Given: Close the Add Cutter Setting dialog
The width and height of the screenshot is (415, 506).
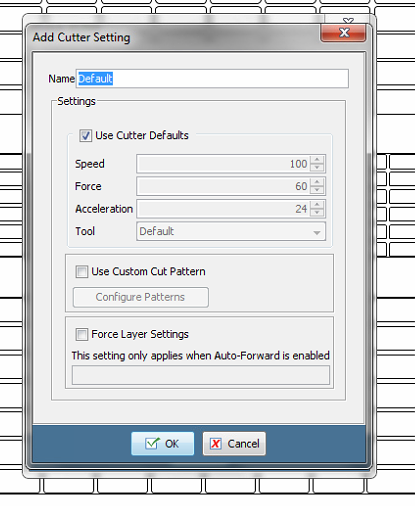Looking at the screenshot, I should (343, 33).
